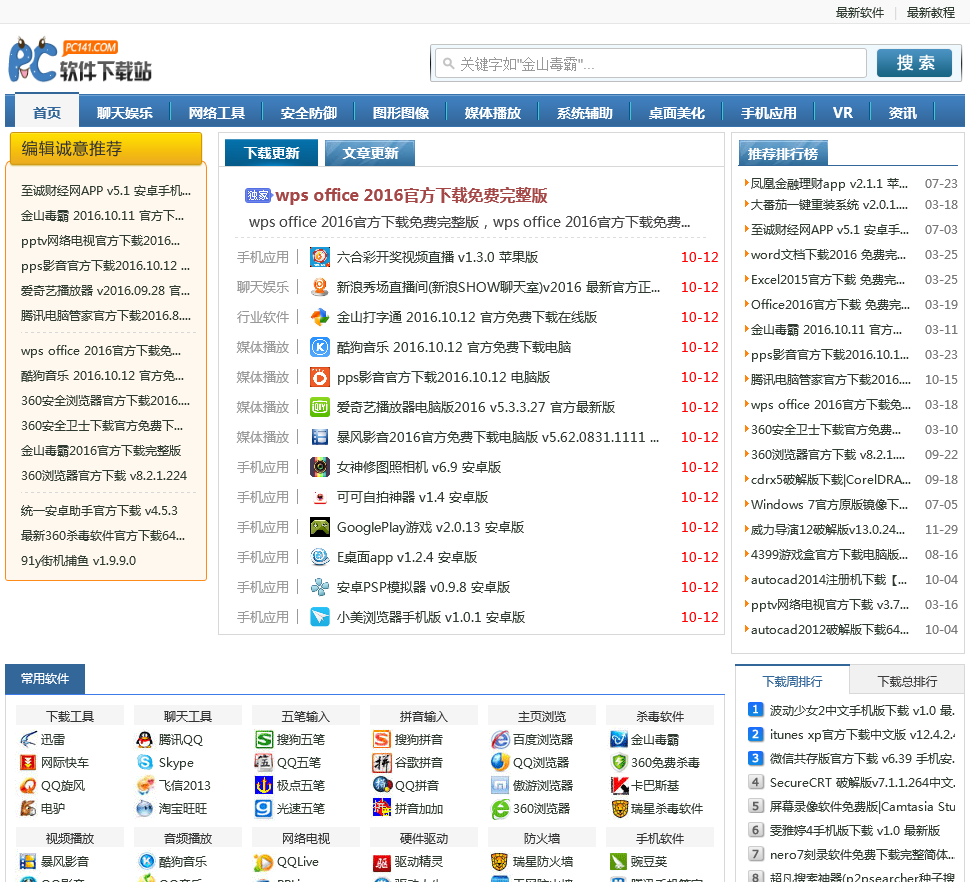The width and height of the screenshot is (970, 882).
Task: Open the 桌面美化 navigation menu
Action: coord(676,113)
